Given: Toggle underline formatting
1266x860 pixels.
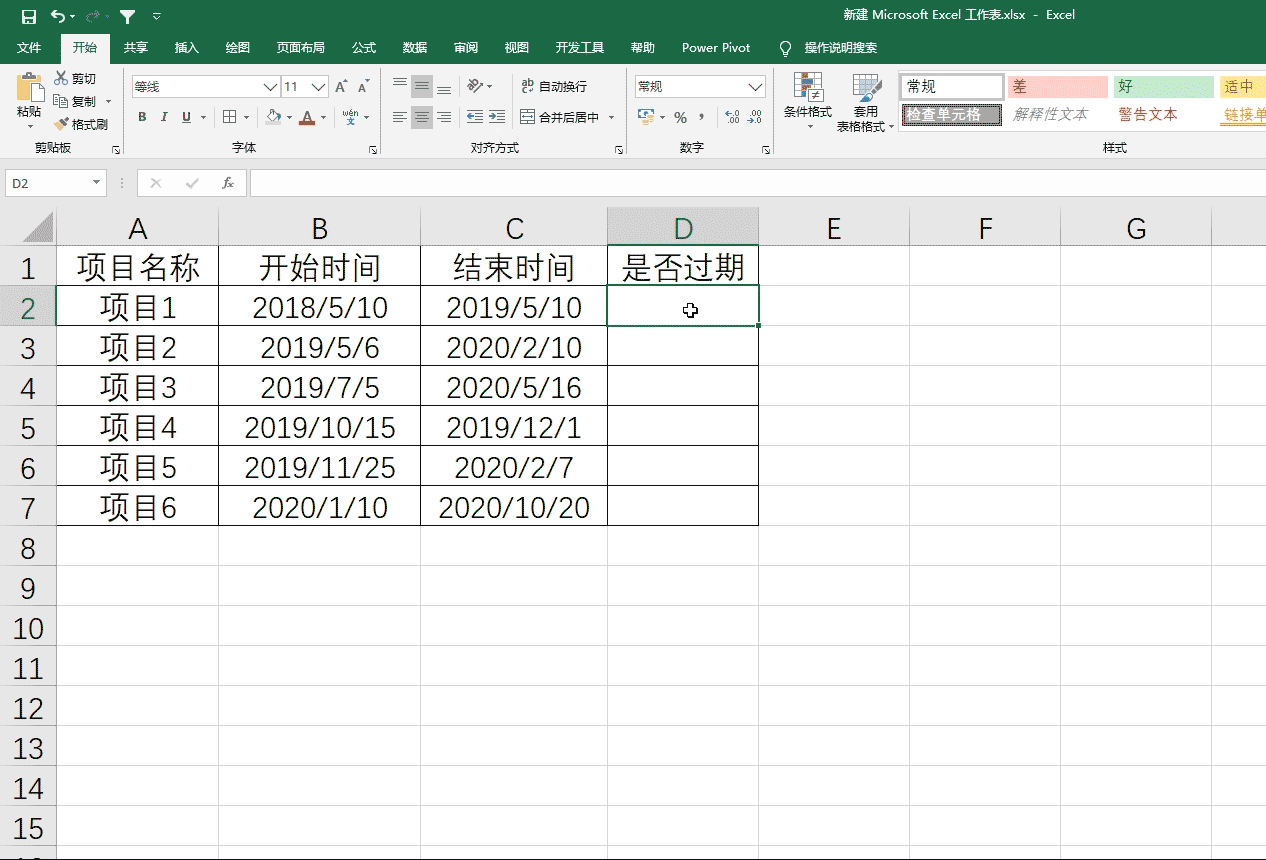Looking at the screenshot, I should coord(186,118).
